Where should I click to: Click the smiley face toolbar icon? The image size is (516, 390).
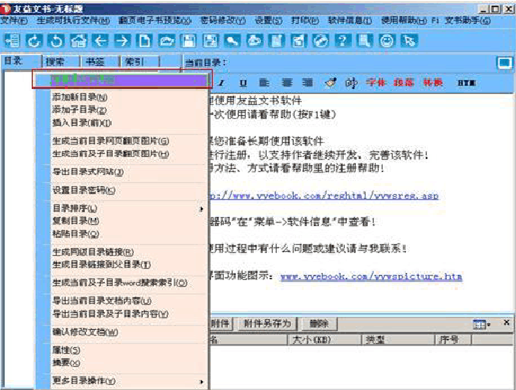coord(387,41)
